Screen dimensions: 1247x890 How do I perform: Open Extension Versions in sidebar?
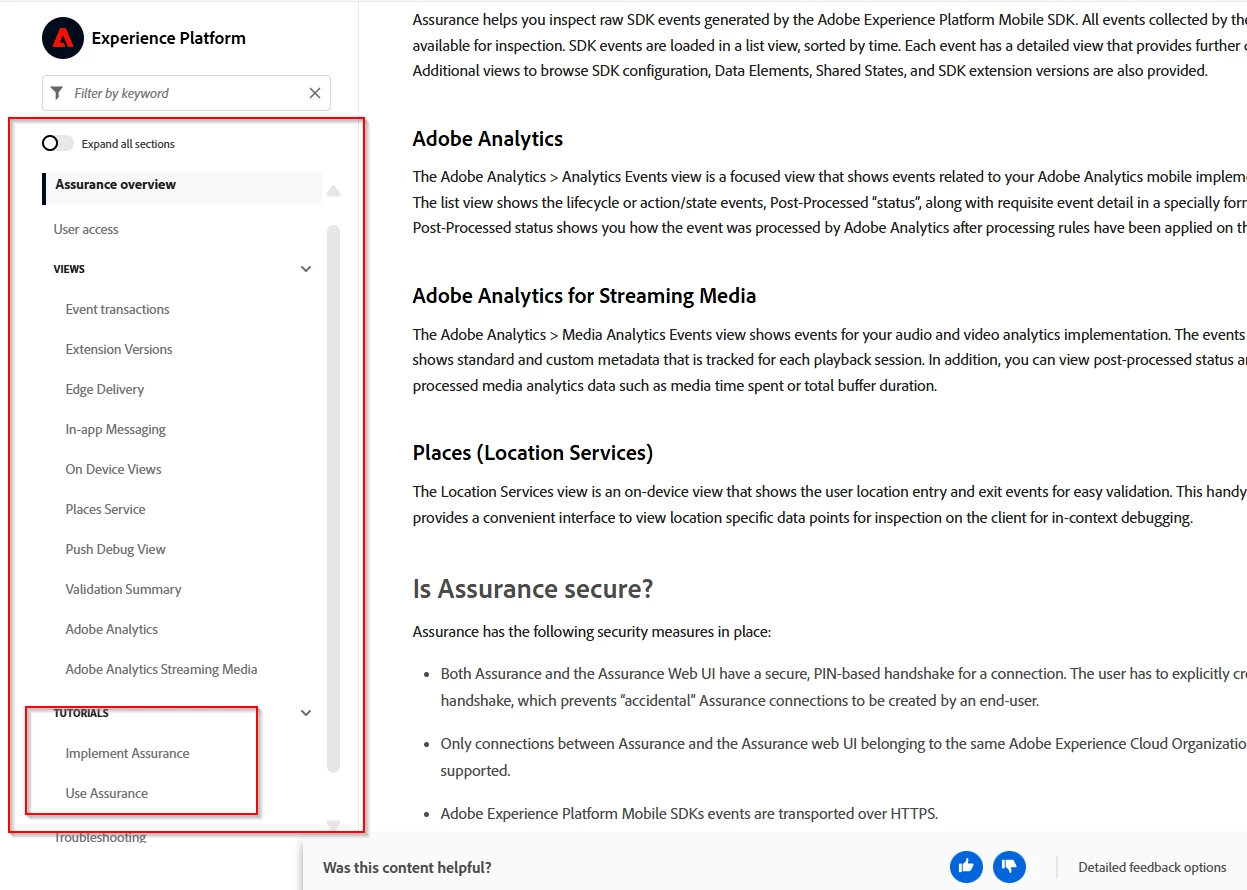click(x=119, y=349)
